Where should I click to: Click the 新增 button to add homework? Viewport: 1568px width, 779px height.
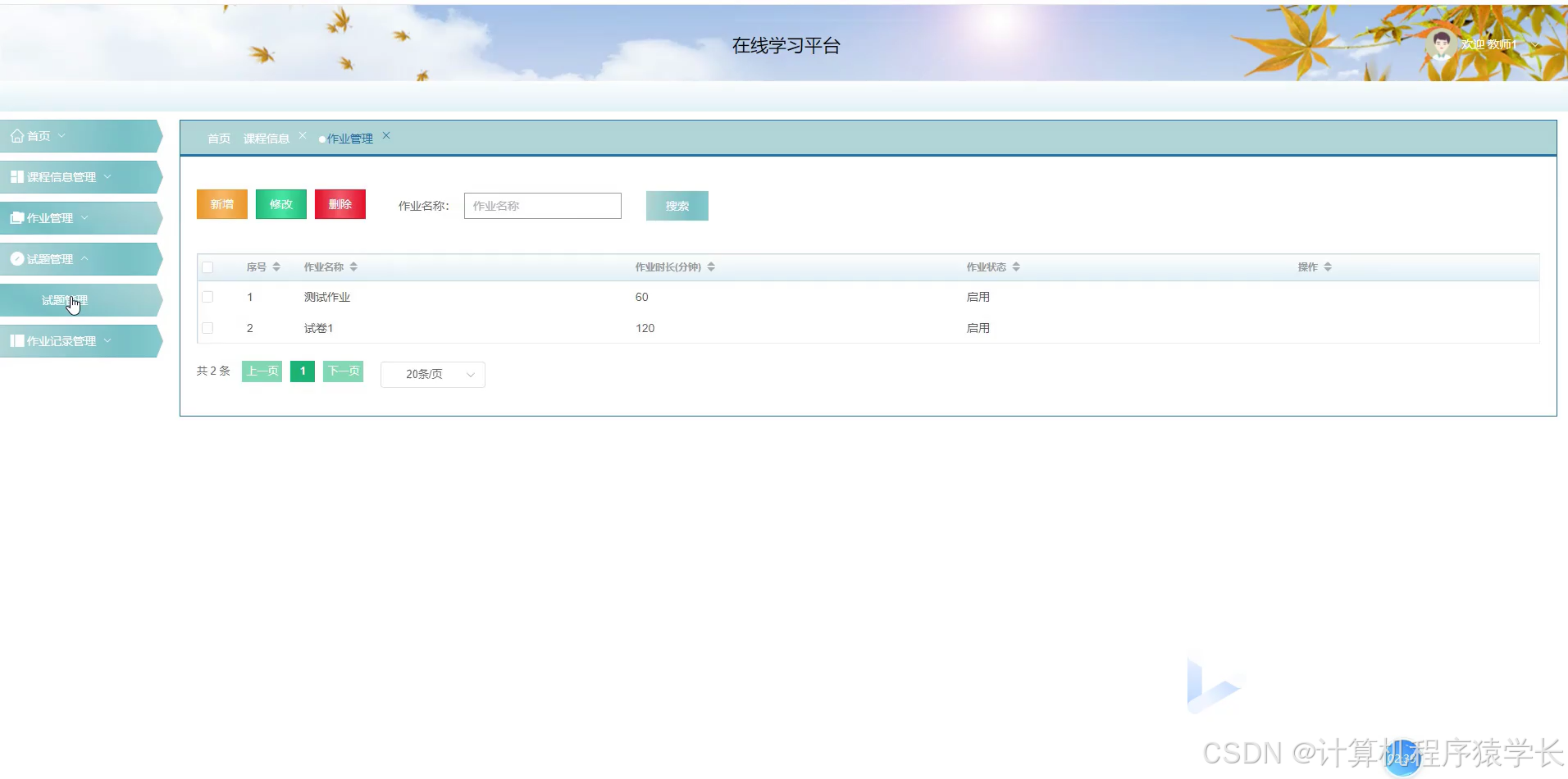point(221,203)
